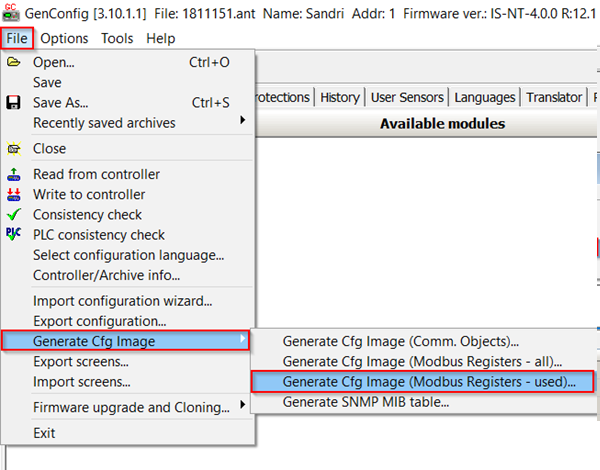Switch to the User Sensors tab

point(407,97)
